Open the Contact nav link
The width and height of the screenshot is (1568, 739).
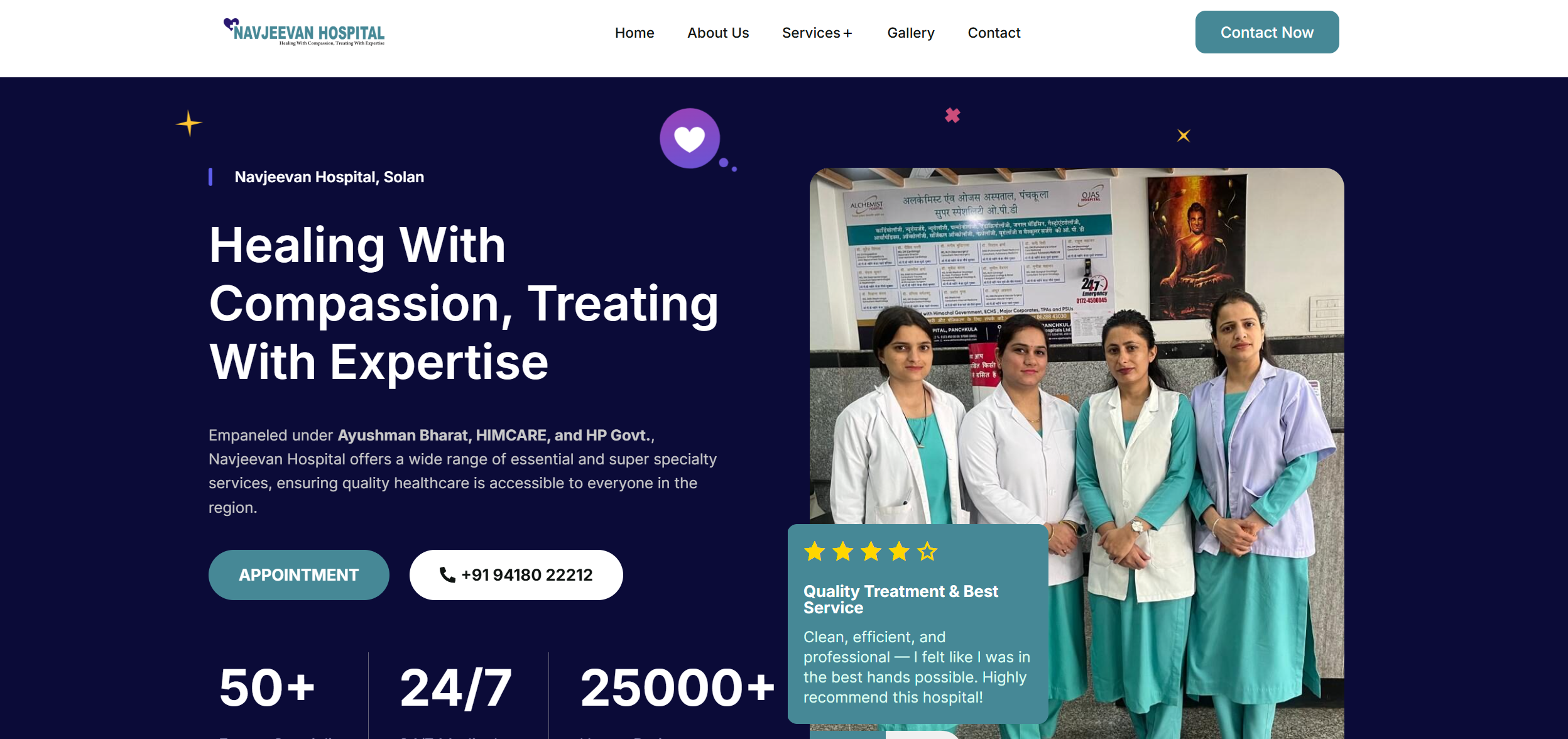click(x=994, y=33)
